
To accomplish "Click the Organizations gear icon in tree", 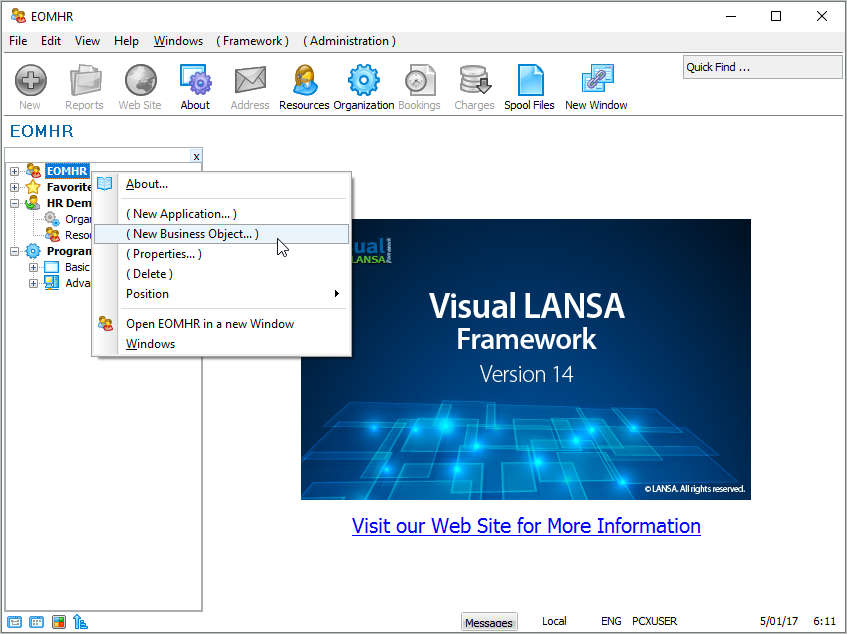I will point(52,219).
